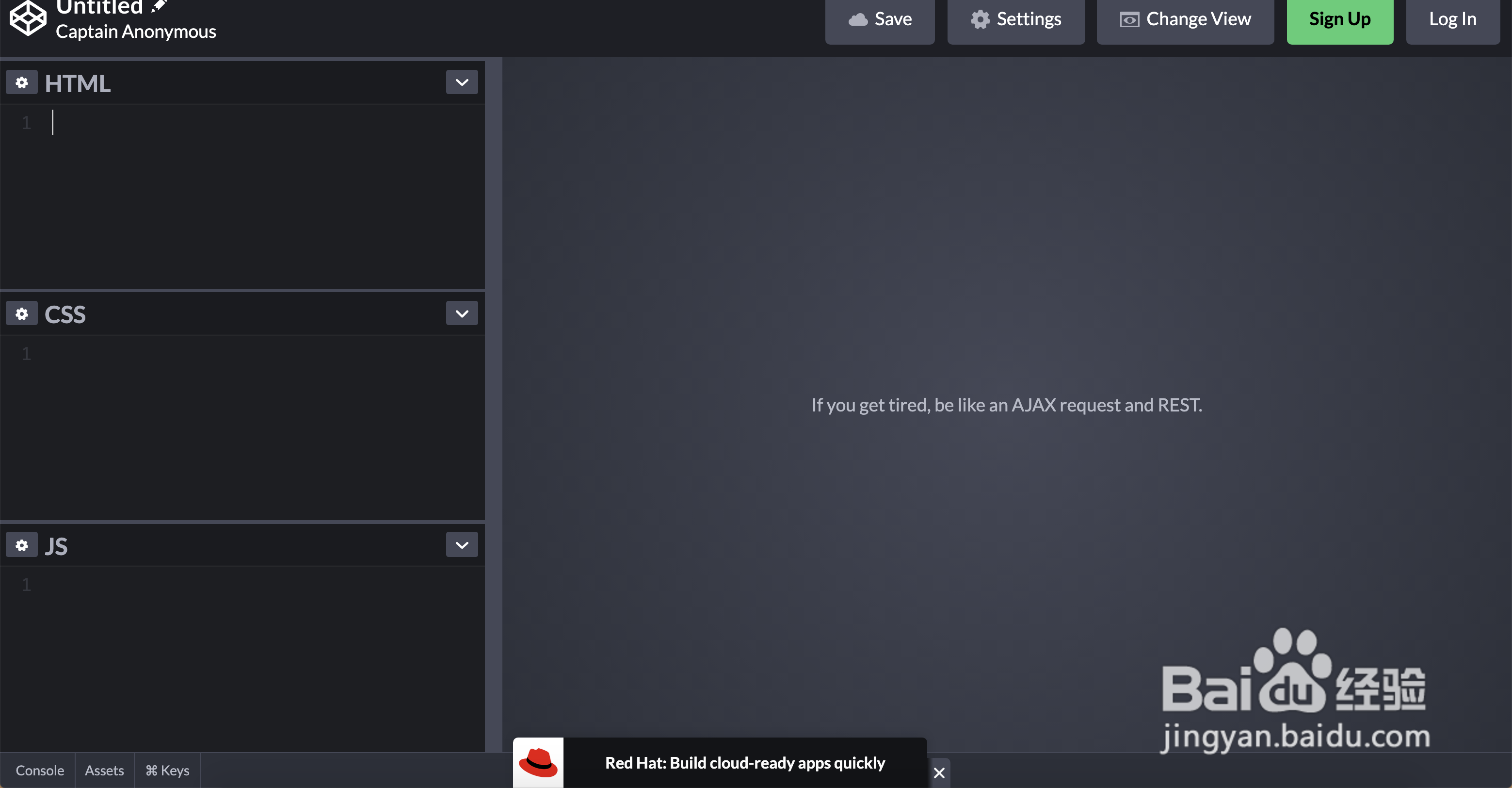1512x788 pixels.
Task: Click the CodePen logo icon
Action: [x=28, y=17]
